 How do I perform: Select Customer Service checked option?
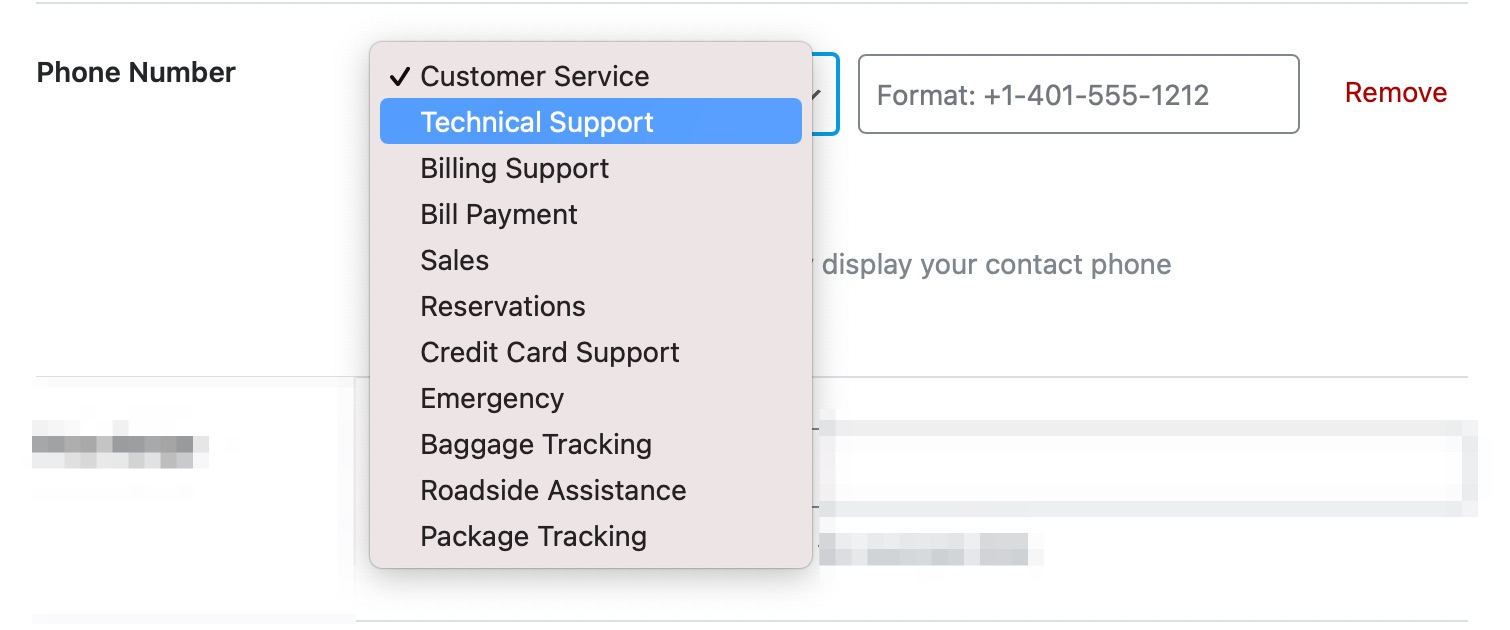point(590,76)
